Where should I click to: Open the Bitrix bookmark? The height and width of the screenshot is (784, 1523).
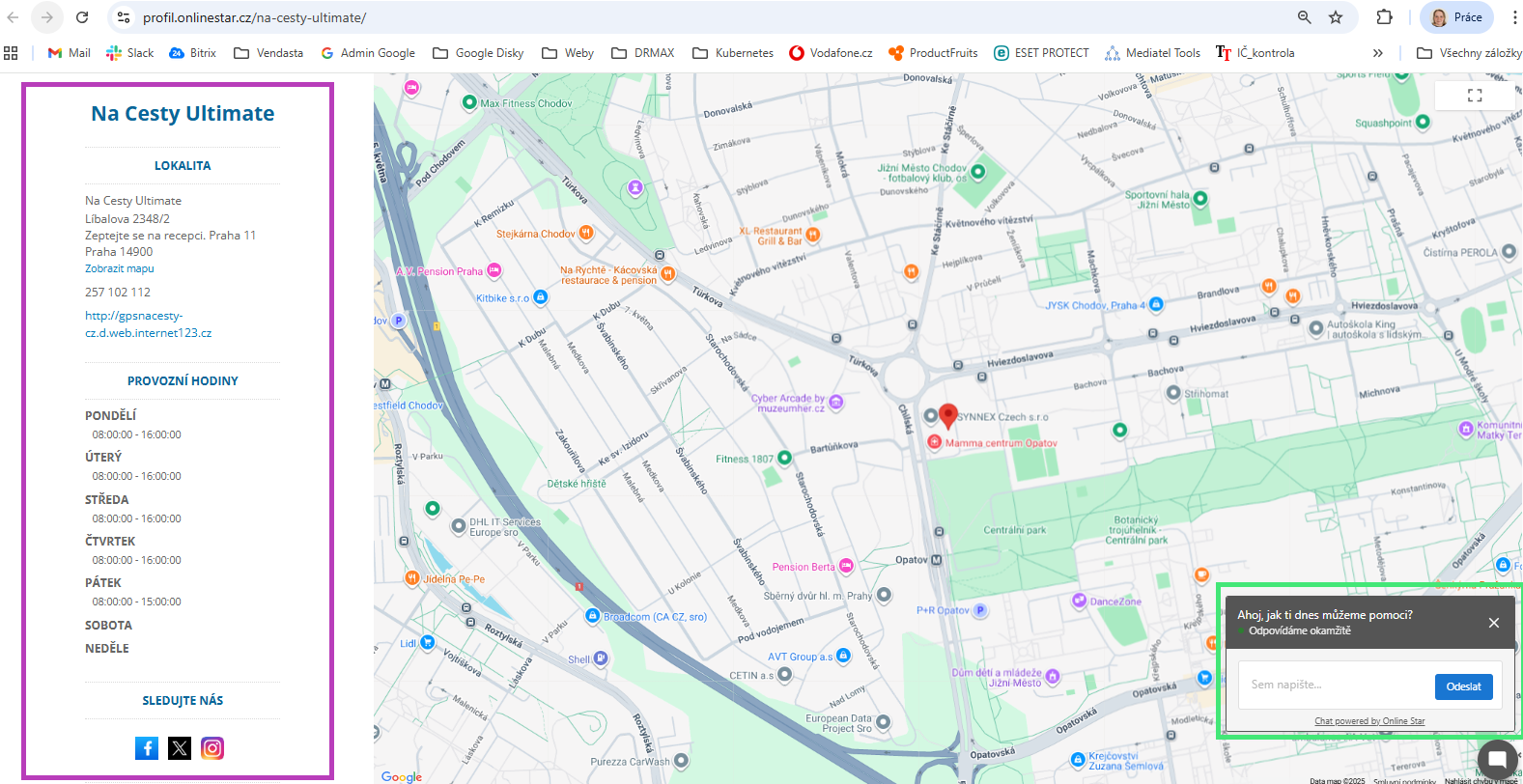[x=192, y=53]
